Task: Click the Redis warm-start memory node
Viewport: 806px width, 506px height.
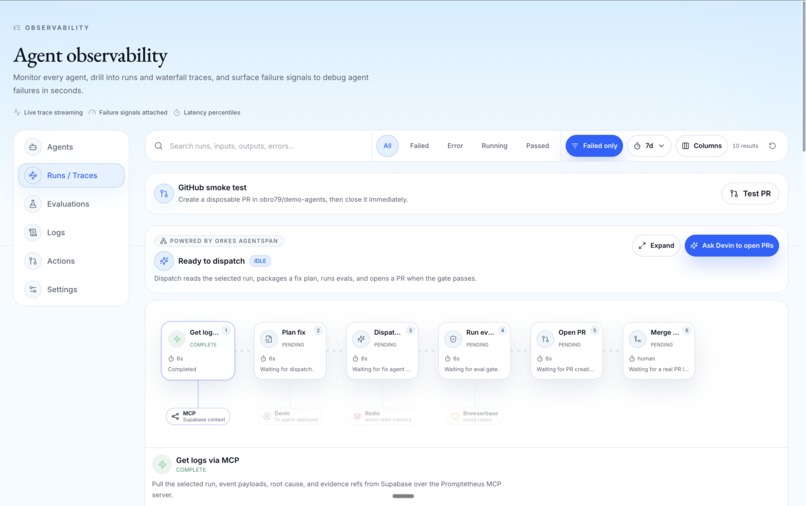Action: (x=382, y=417)
